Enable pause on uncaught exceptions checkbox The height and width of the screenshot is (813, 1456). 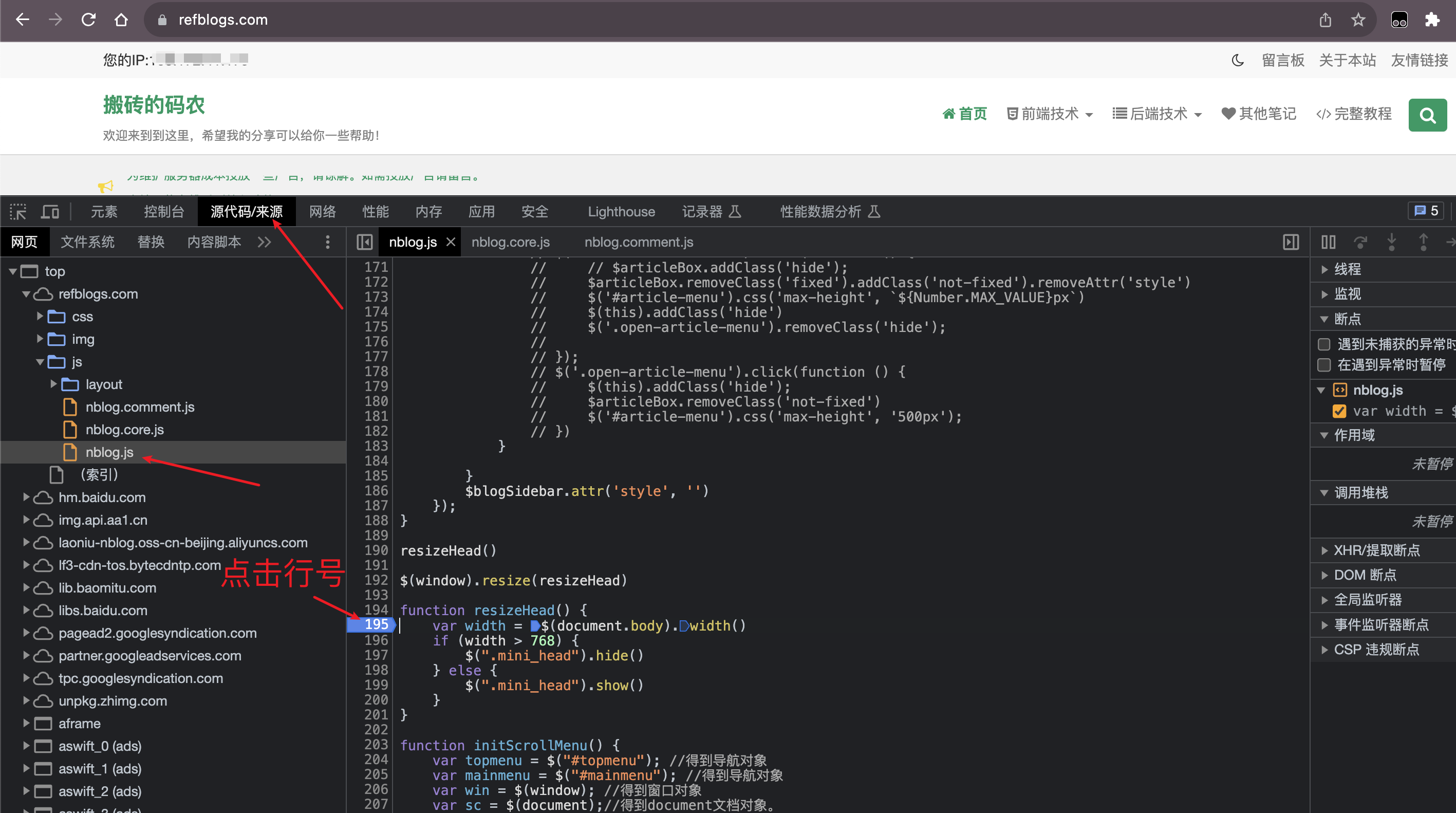[1324, 344]
